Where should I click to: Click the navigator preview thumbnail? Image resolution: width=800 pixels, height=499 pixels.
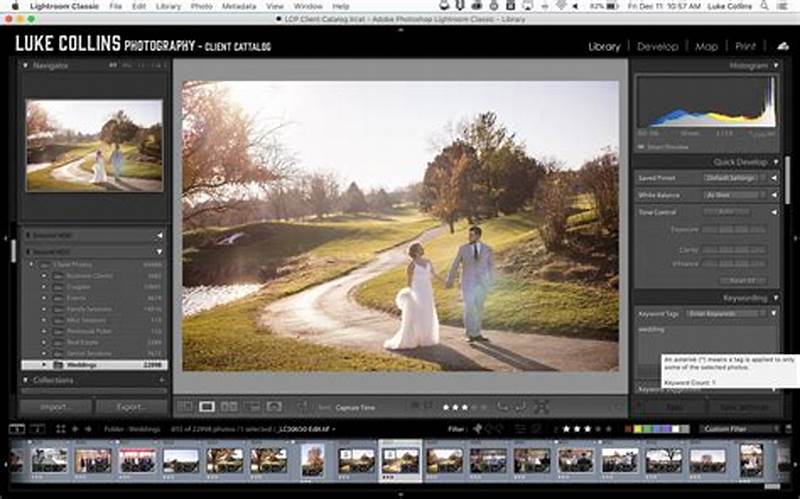click(x=94, y=145)
